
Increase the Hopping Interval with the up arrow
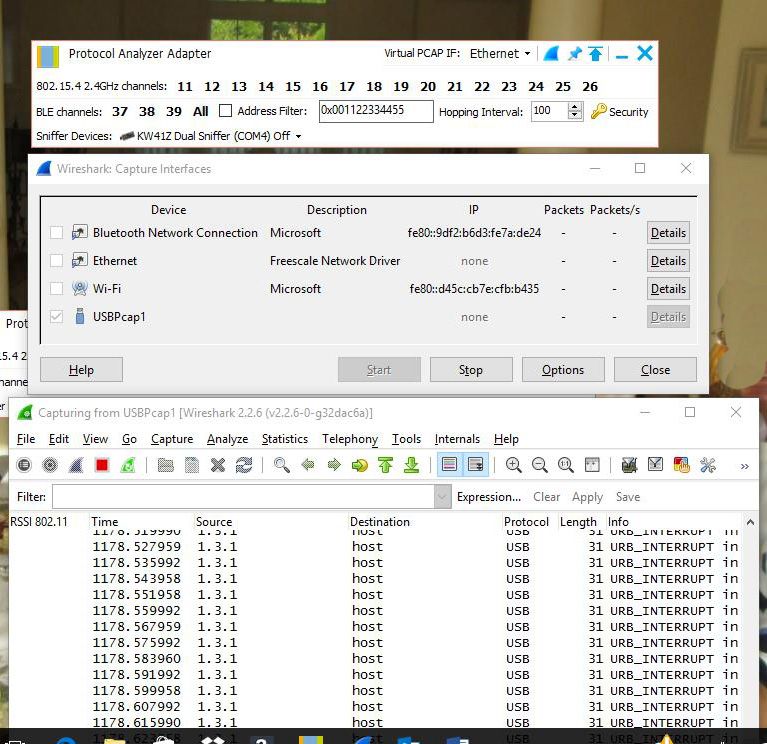(575, 107)
